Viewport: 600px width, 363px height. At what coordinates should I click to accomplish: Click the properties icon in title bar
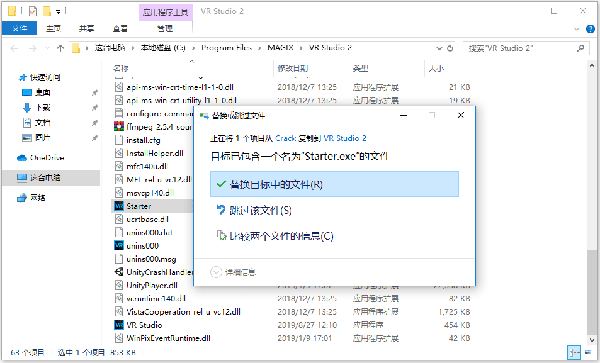[x=33, y=12]
